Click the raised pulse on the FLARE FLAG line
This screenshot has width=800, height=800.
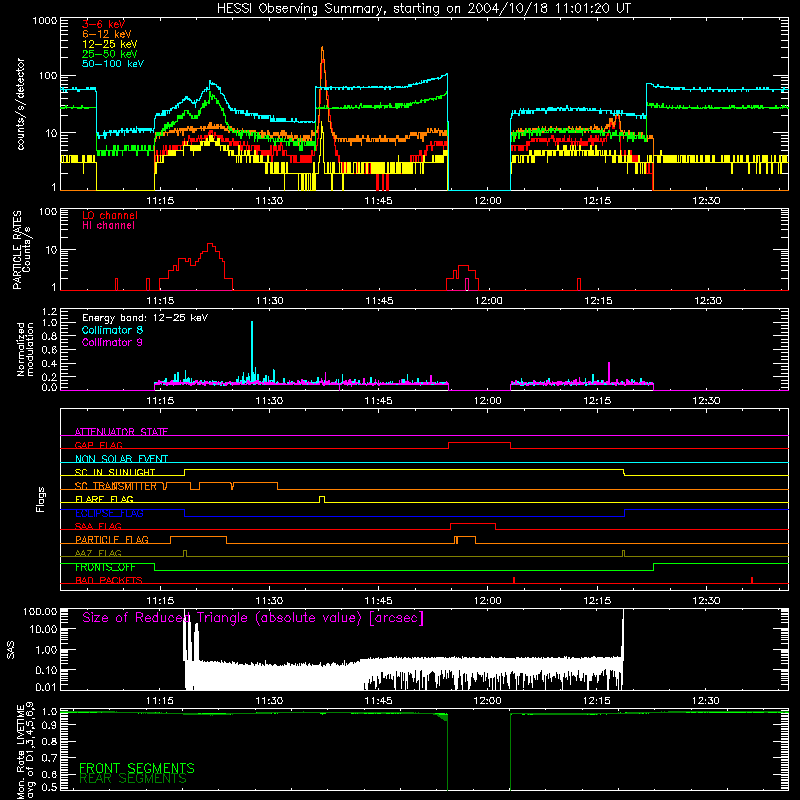click(x=322, y=499)
